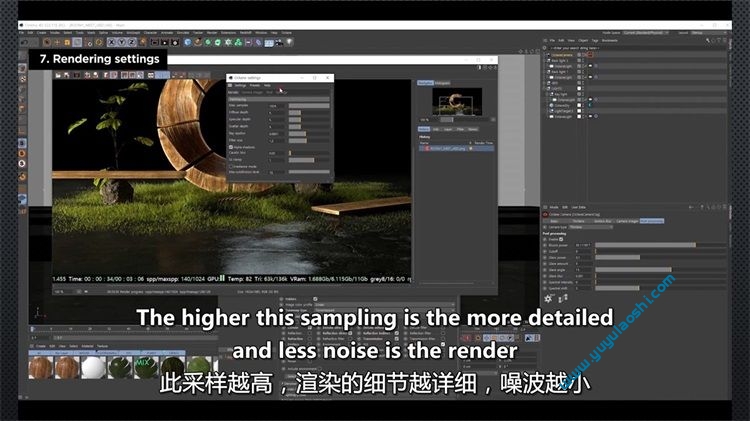The width and height of the screenshot is (750, 421).
Task: Switch to Kernels tab in Octane settings
Action: pyautogui.click(x=233, y=92)
